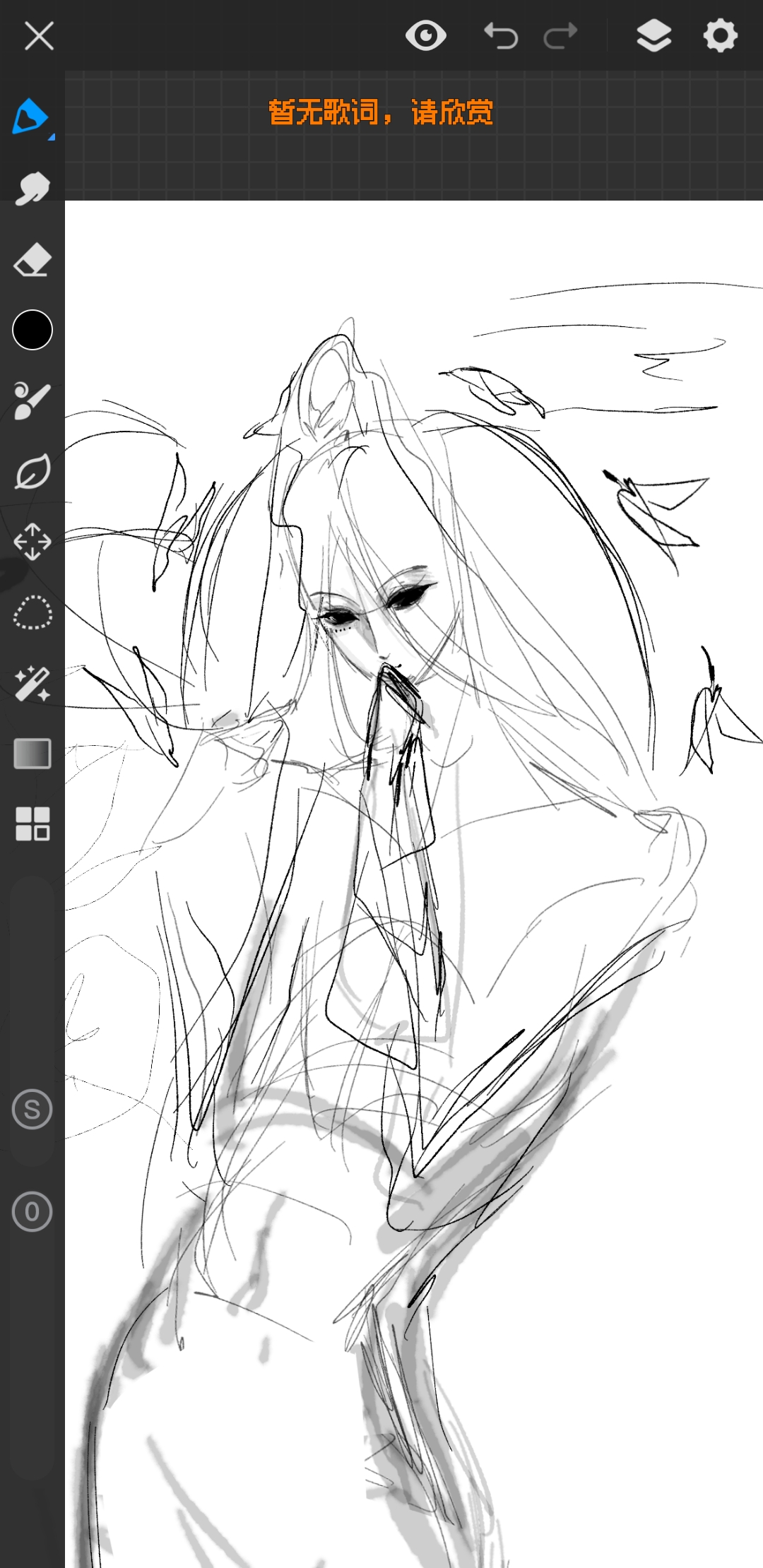Select the gradient fill tool

pos(32,754)
